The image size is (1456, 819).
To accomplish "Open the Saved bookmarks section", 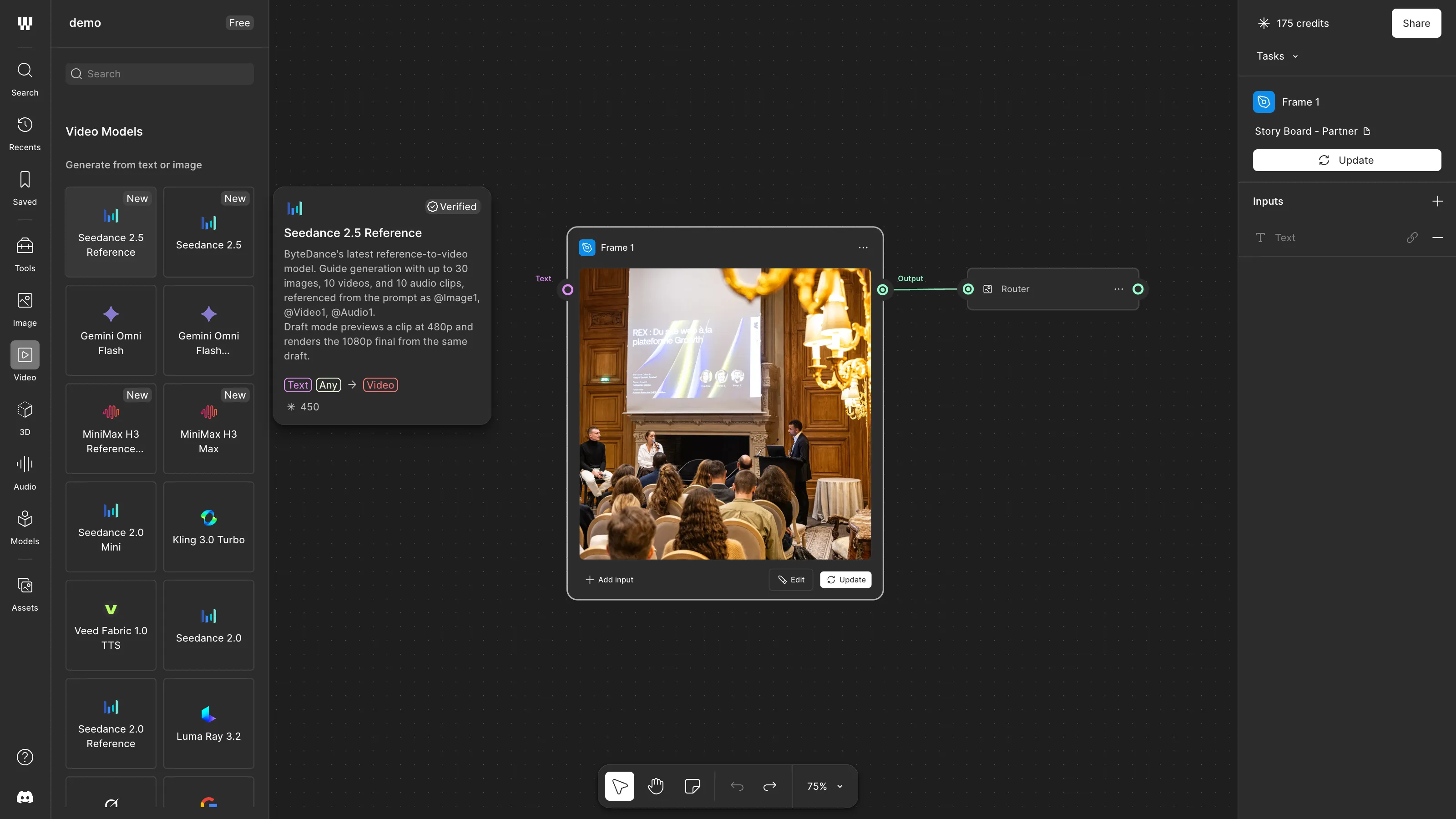I will tap(25, 189).
